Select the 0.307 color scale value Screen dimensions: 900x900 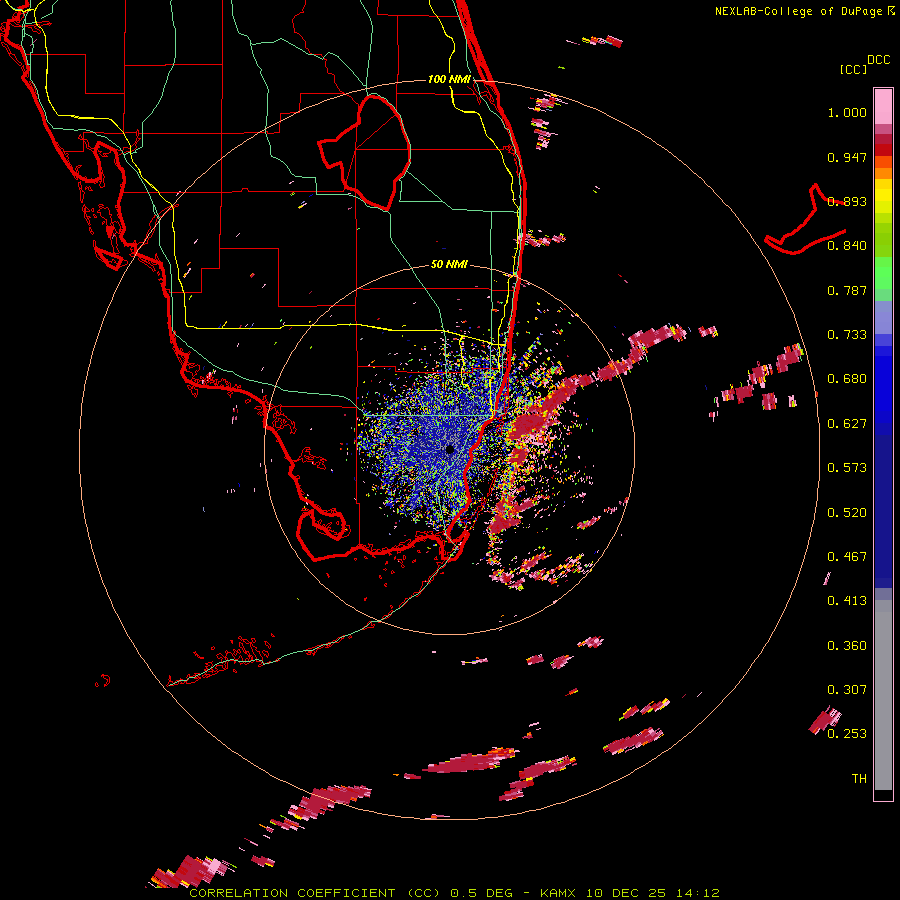tap(847, 690)
